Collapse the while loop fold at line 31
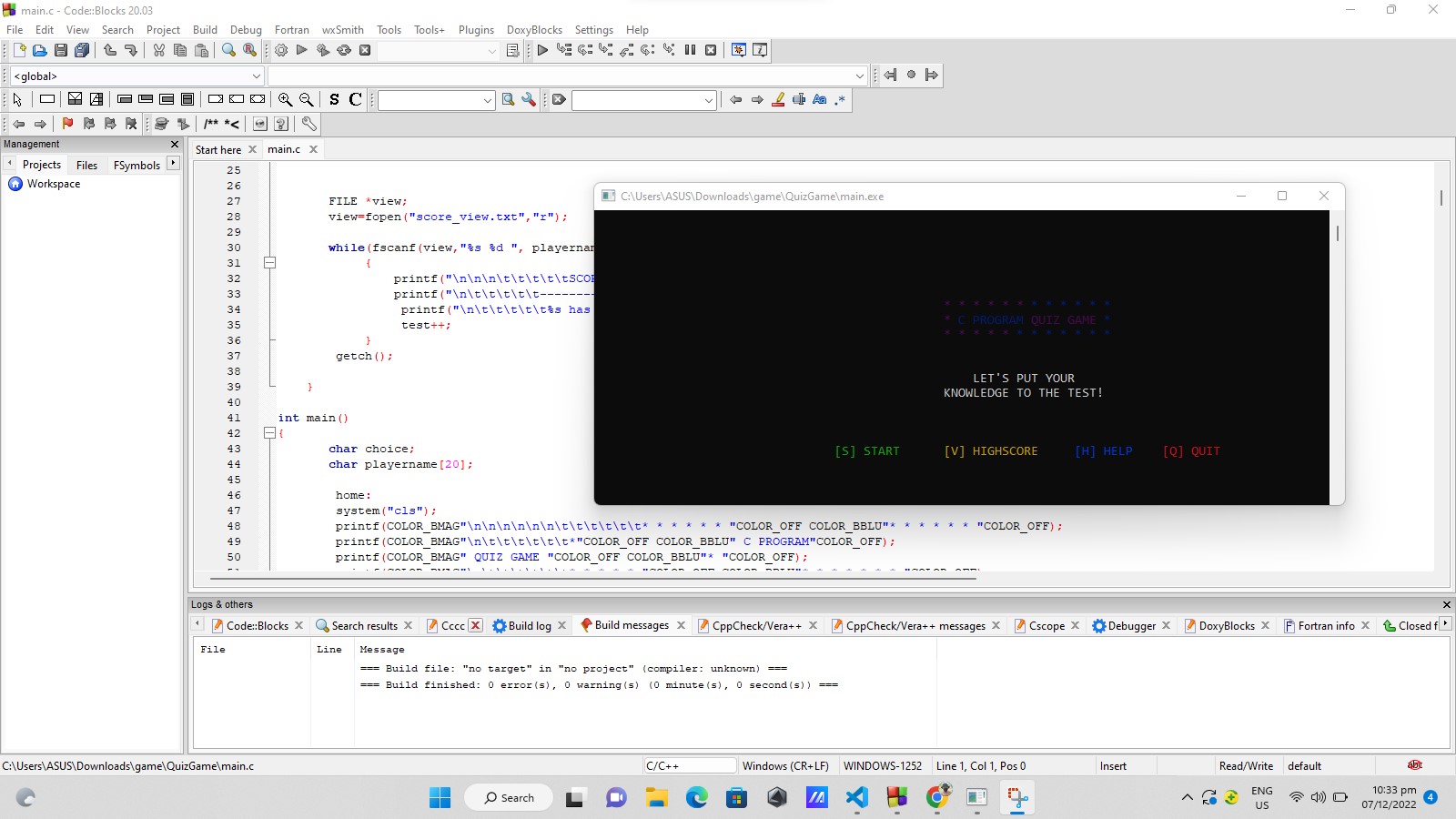 tap(269, 263)
